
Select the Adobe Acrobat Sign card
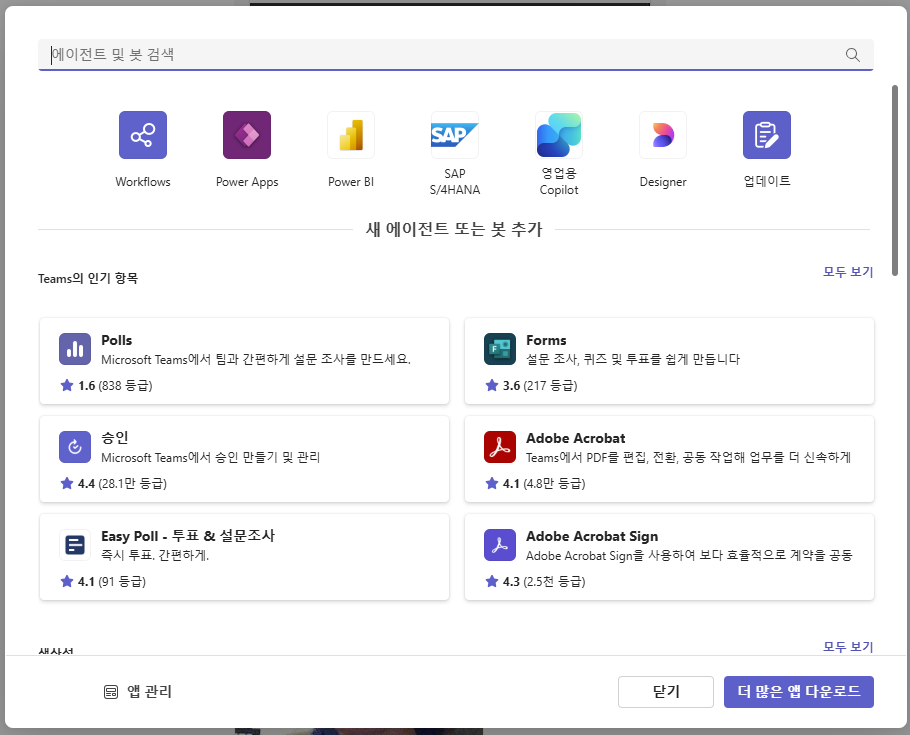669,557
